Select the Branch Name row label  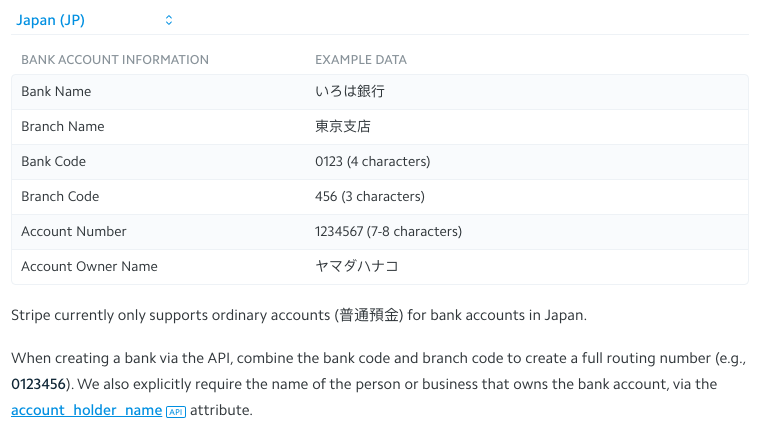[63, 127]
